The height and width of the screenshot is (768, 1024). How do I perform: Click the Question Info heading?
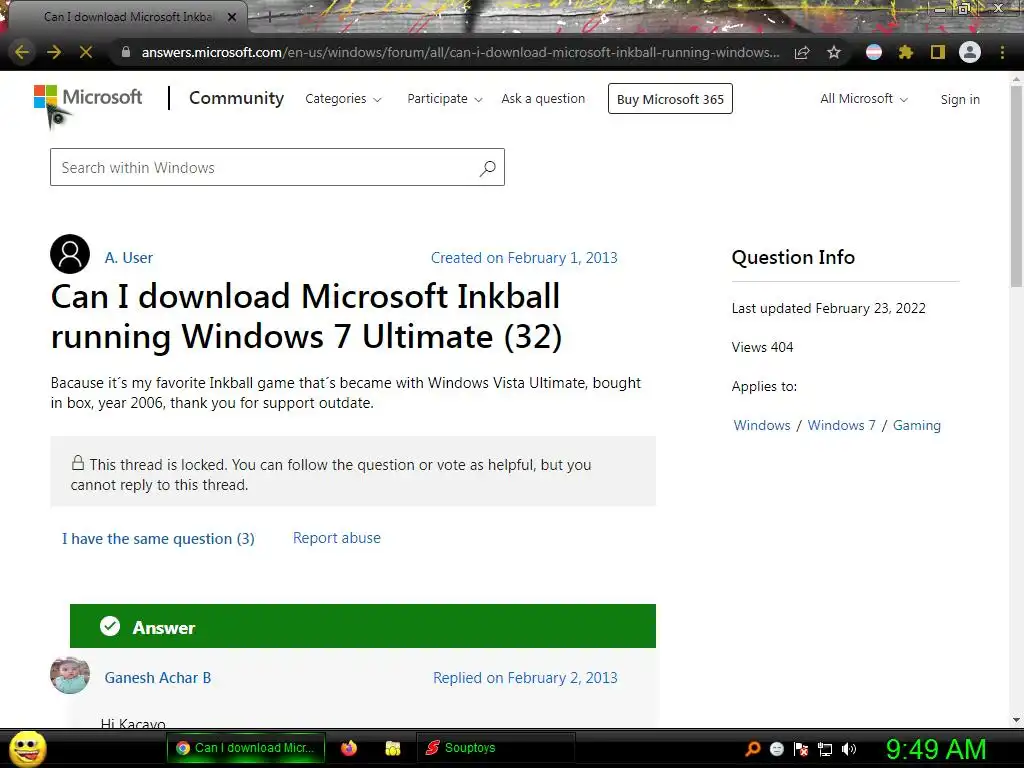tap(793, 257)
